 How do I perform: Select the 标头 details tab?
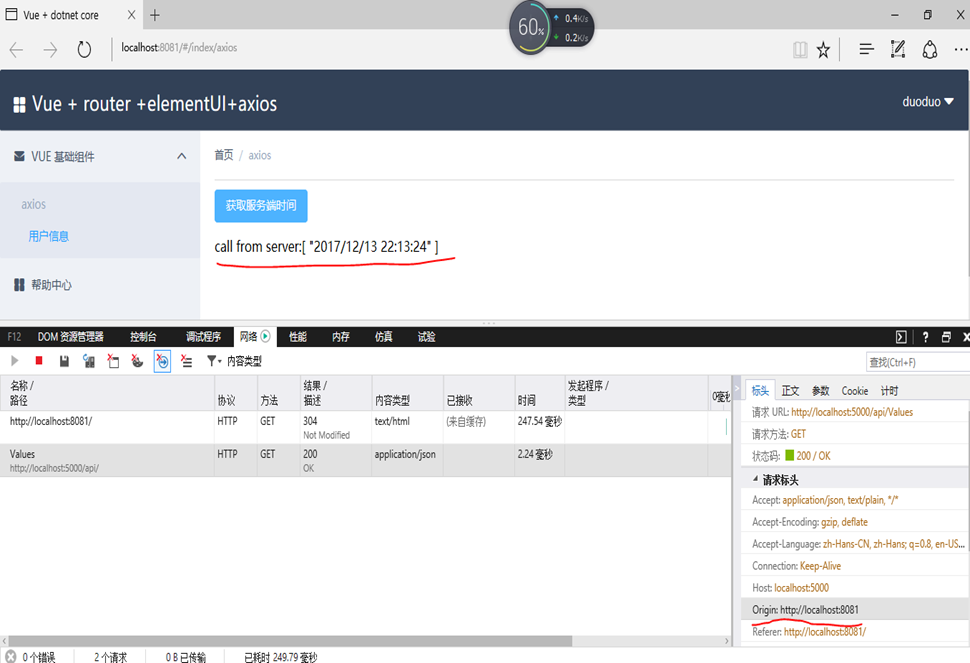(x=760, y=390)
